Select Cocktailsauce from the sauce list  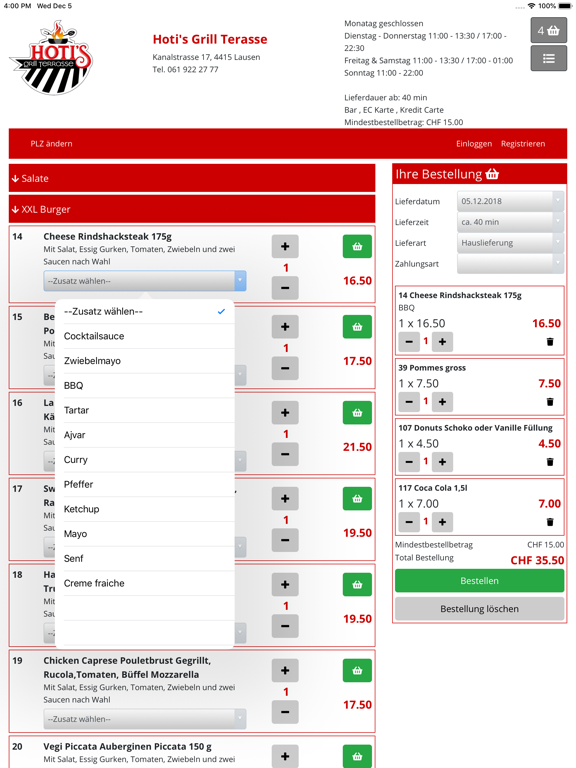click(x=144, y=336)
